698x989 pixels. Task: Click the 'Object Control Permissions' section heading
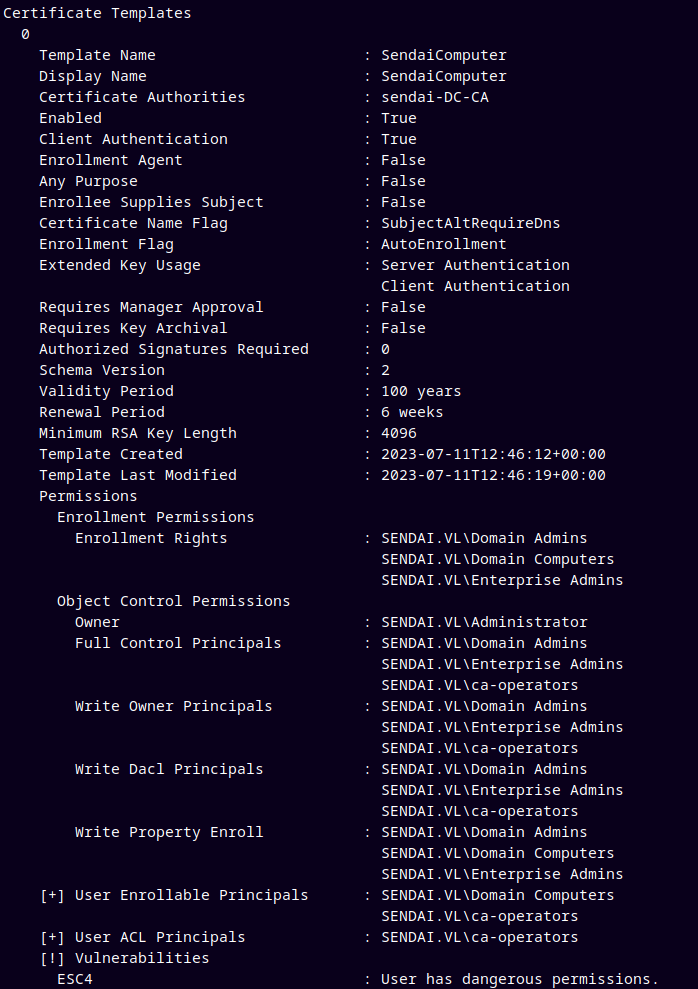tap(173, 601)
